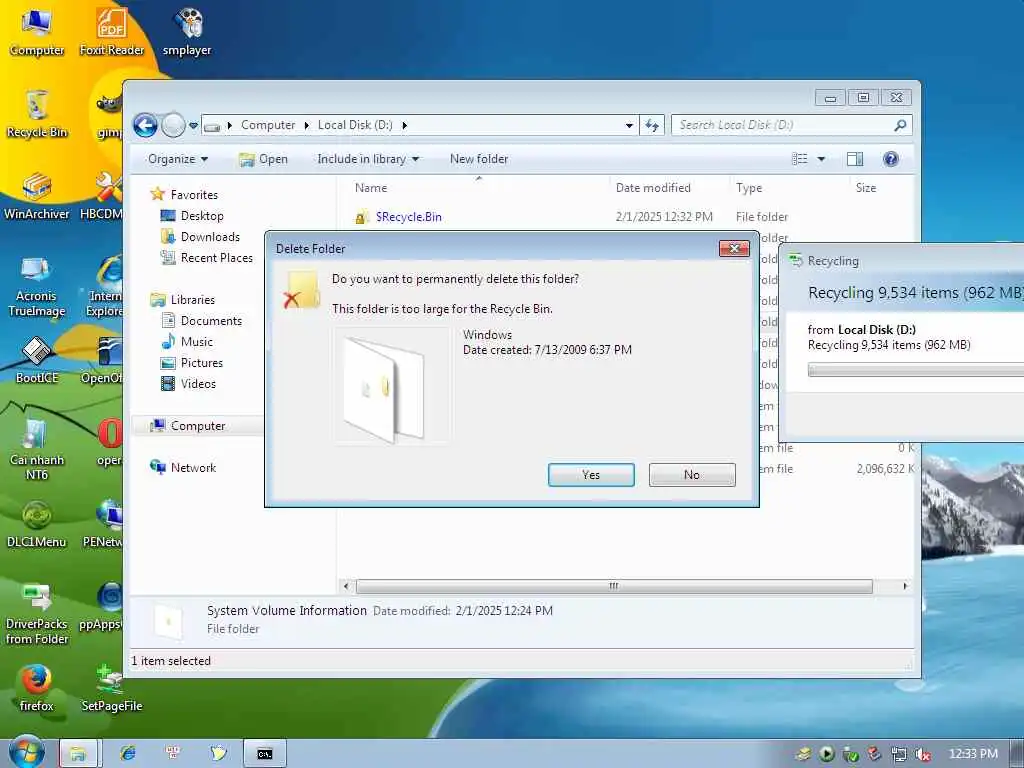Click Internet Explorer taskbar icon

point(128,754)
